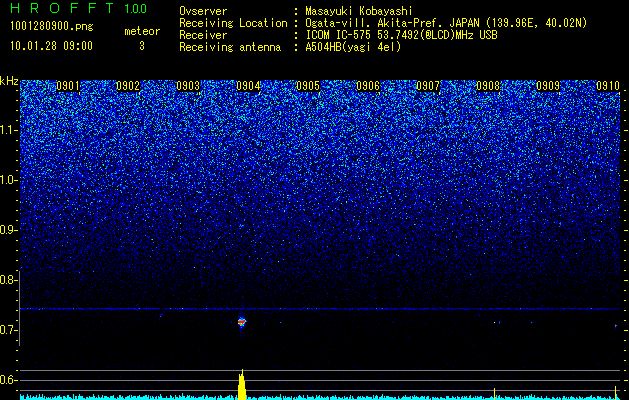Click the 0908 time marker
This screenshot has height=400, width=629.
pos(488,86)
